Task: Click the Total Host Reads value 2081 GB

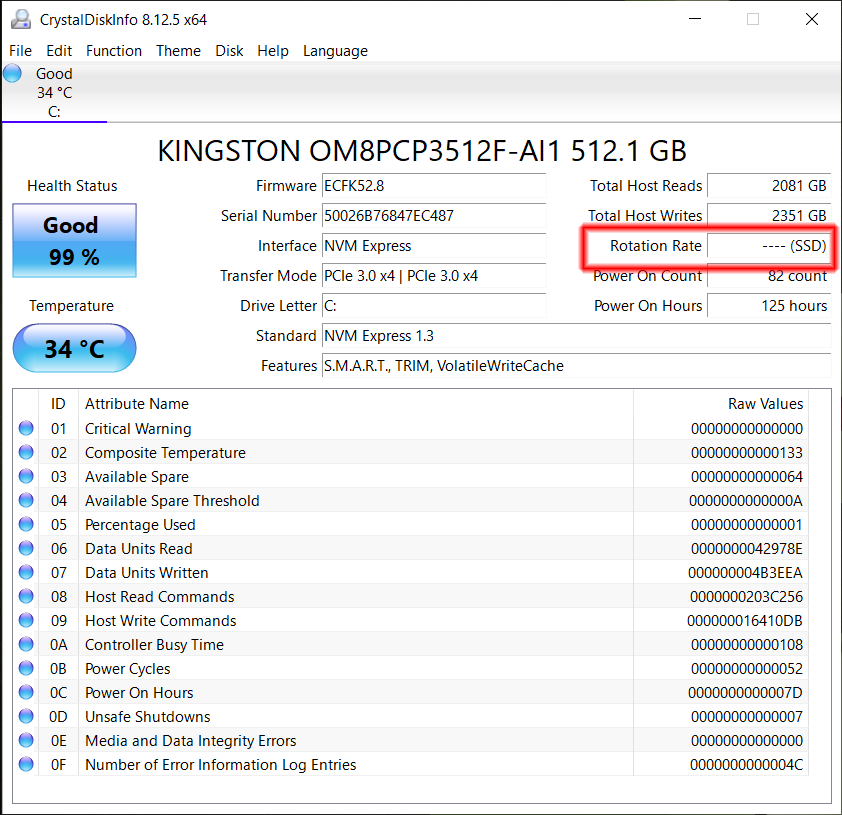Action: tap(769, 186)
